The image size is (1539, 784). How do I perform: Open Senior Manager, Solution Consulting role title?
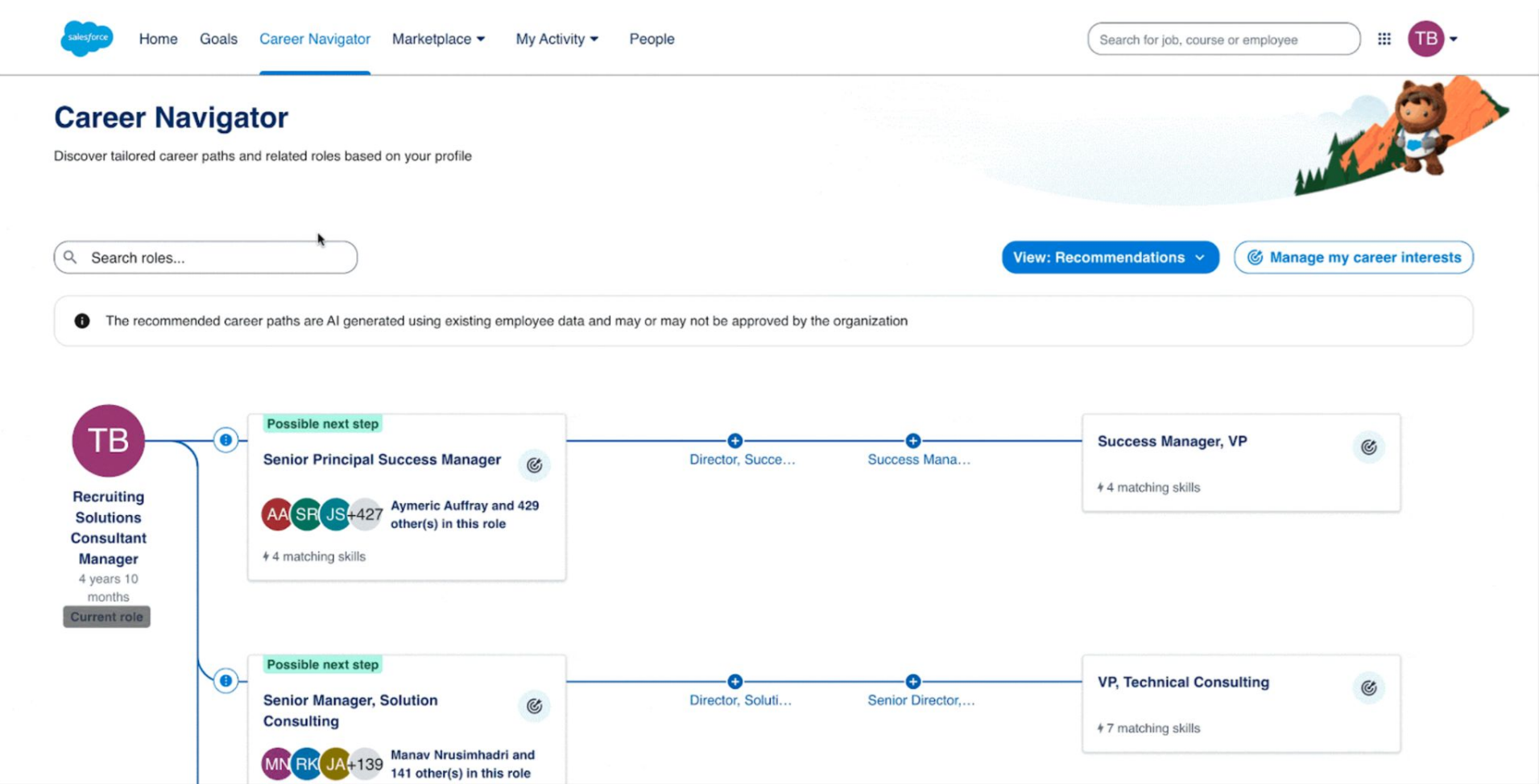point(350,710)
